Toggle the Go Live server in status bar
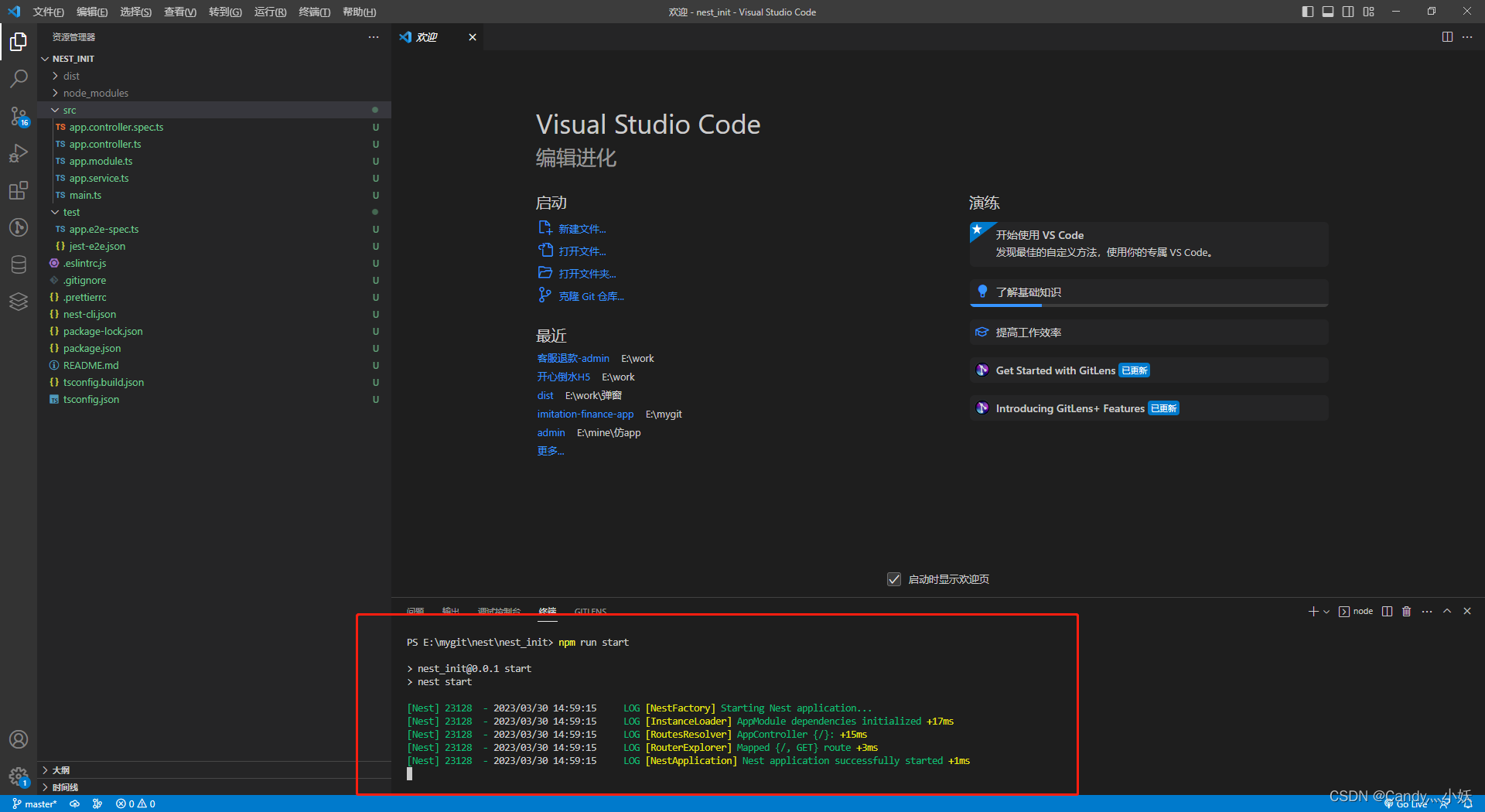Screen dimensions: 1485x812 point(1406,803)
